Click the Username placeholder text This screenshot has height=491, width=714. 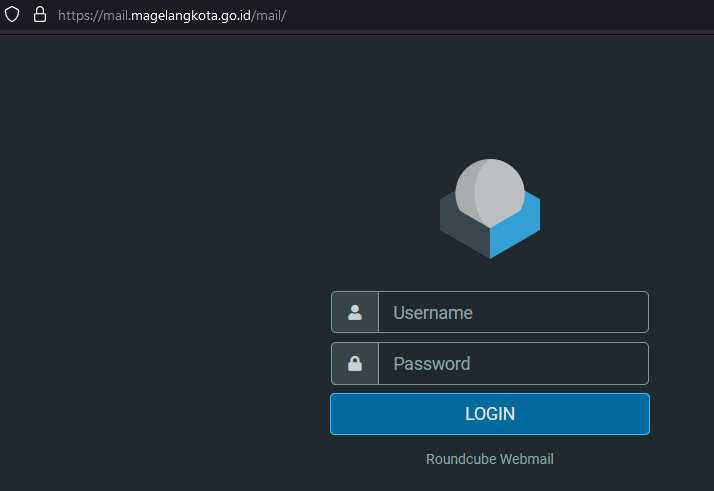pos(433,313)
